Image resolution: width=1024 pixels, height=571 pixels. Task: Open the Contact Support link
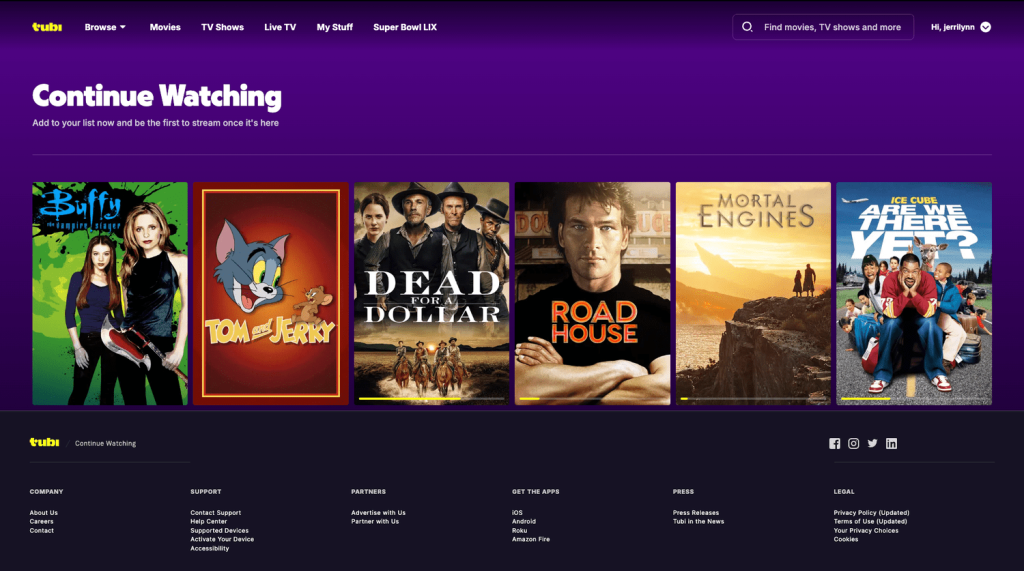click(x=216, y=513)
